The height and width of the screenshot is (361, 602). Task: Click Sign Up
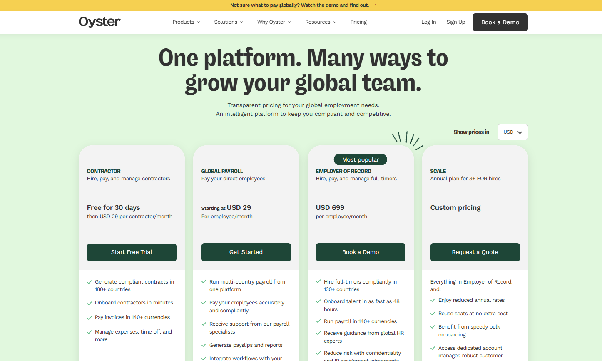pos(456,22)
